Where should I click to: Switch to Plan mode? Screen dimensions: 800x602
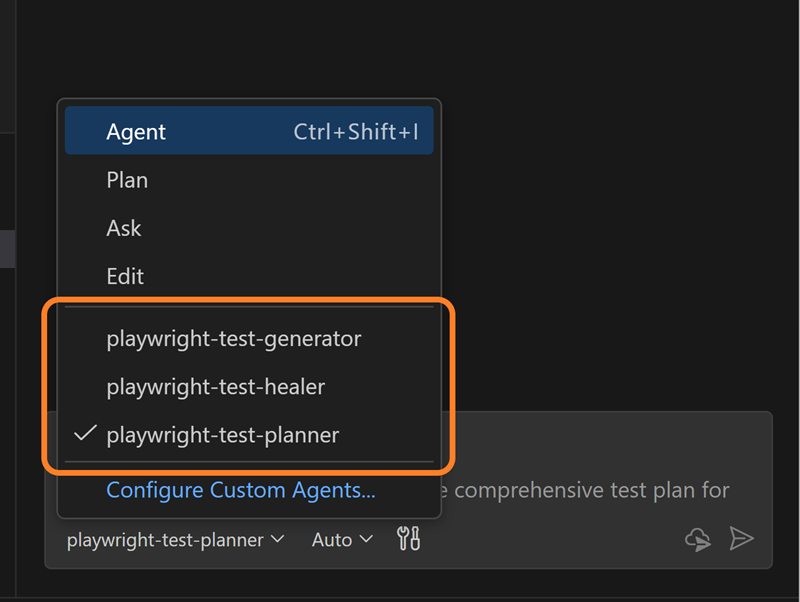127,180
